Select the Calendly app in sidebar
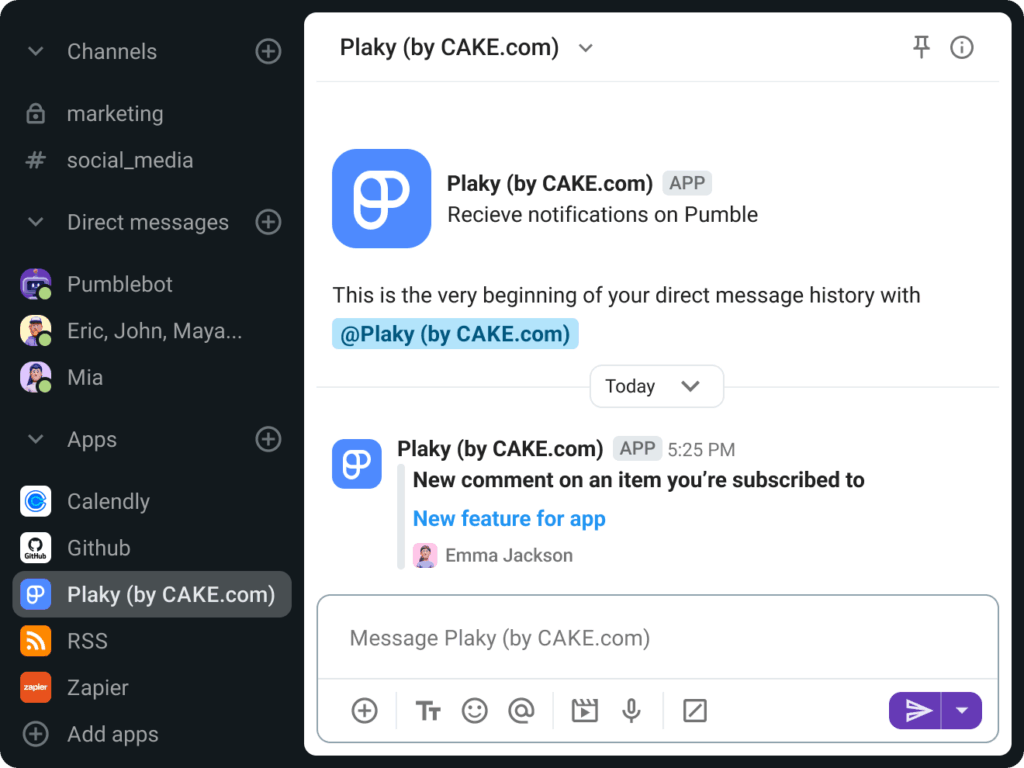This screenshot has height=768, width=1024. point(108,501)
